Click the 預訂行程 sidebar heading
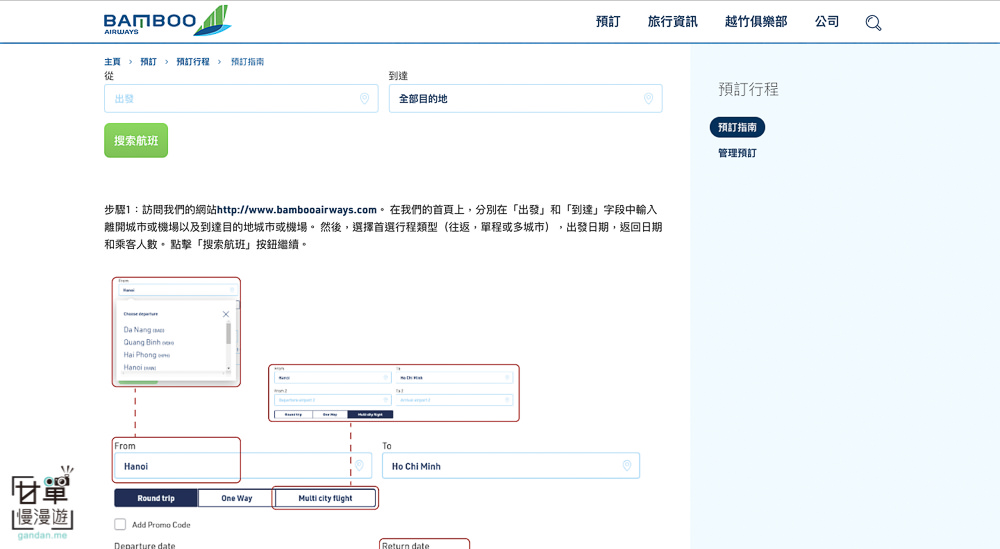Screen dimensions: 1000x549 (x=748, y=89)
